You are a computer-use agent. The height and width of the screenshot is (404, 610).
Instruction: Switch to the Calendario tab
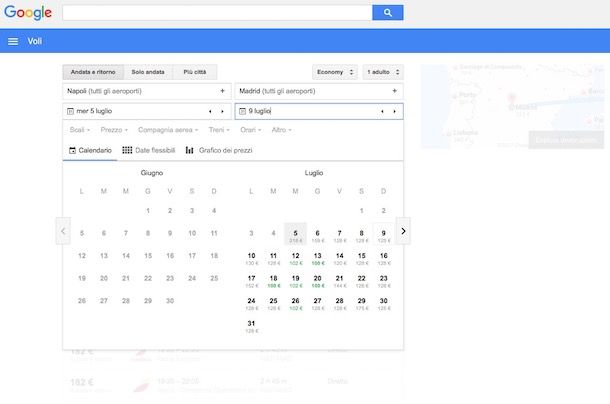(x=90, y=150)
